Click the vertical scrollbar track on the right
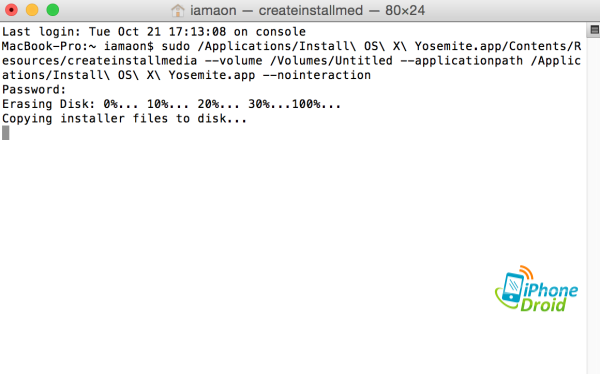600x374 pixels. 593,205
